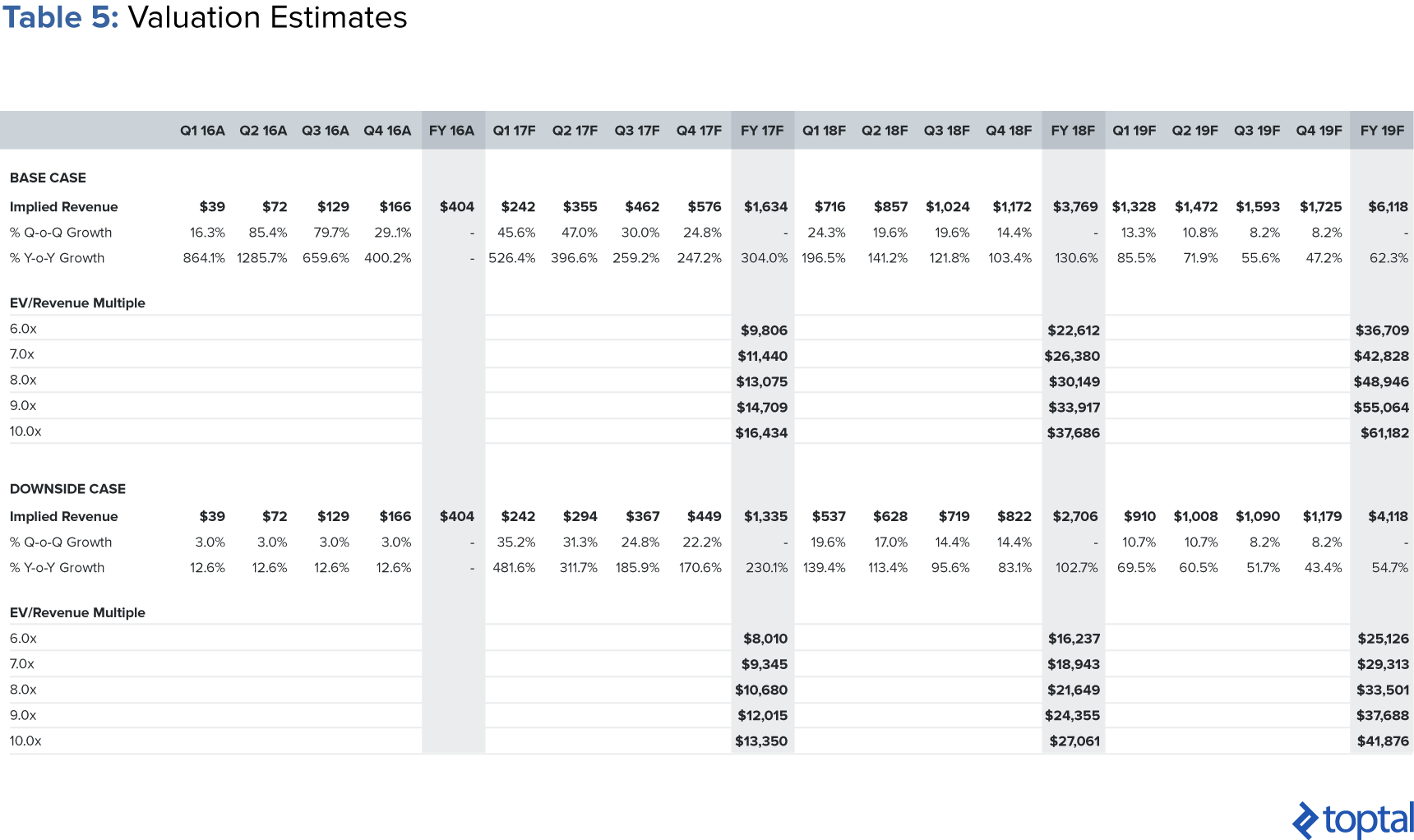Select base case Q2 16A Y-o-Y growth 1285.7%
The image size is (1414, 840).
[262, 258]
